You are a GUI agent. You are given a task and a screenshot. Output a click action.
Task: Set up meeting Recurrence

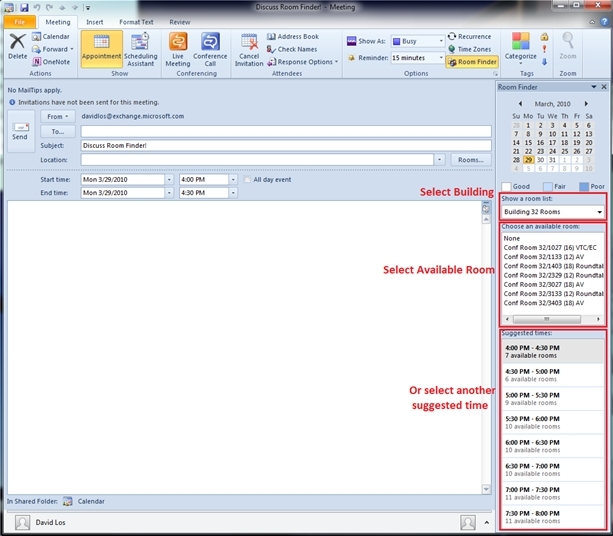[x=469, y=36]
